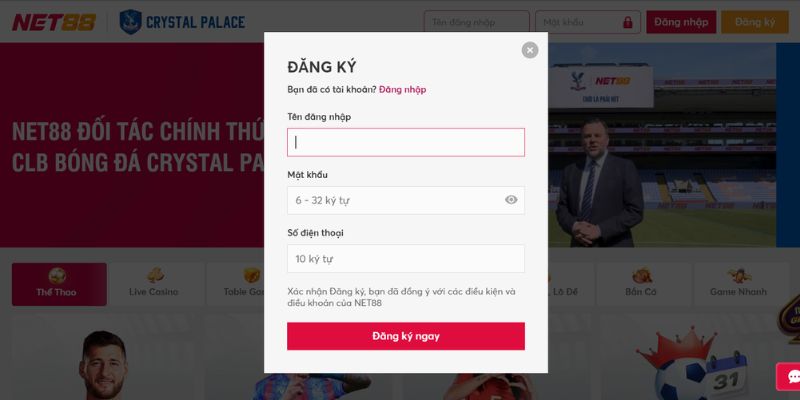
Task: Click the NET88 logo
Action: 54,22
